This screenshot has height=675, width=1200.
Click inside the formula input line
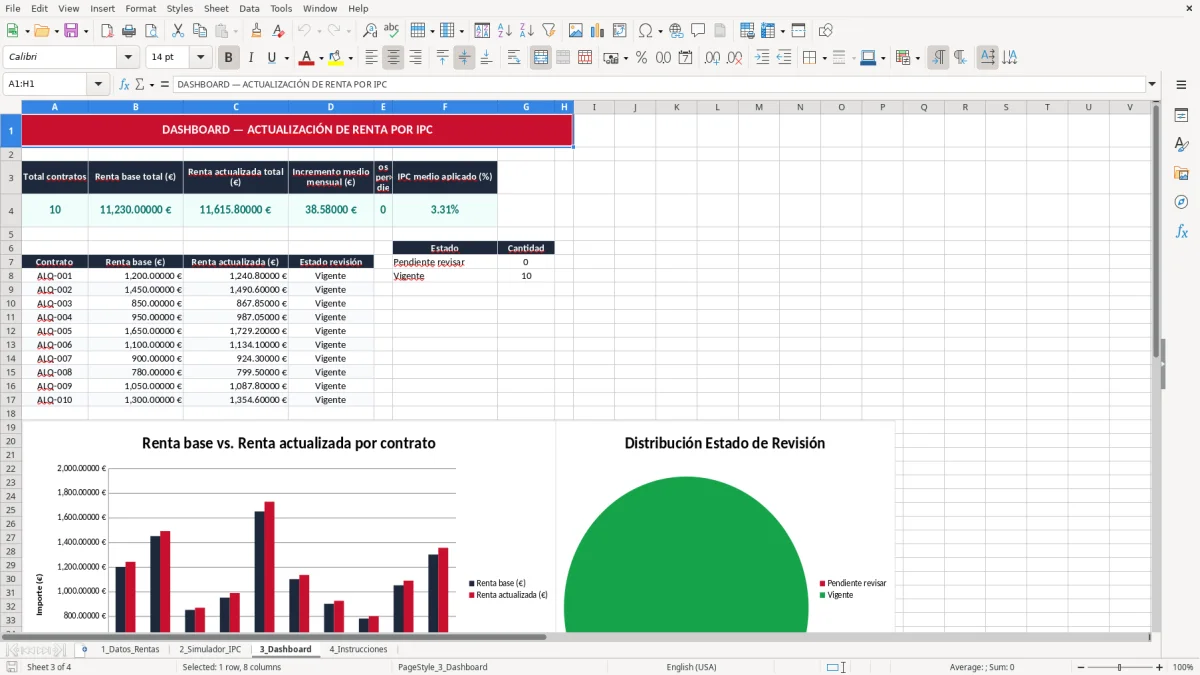[x=658, y=84]
